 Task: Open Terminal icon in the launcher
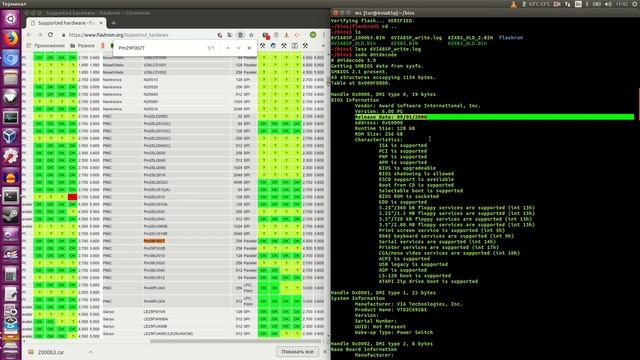point(10,196)
